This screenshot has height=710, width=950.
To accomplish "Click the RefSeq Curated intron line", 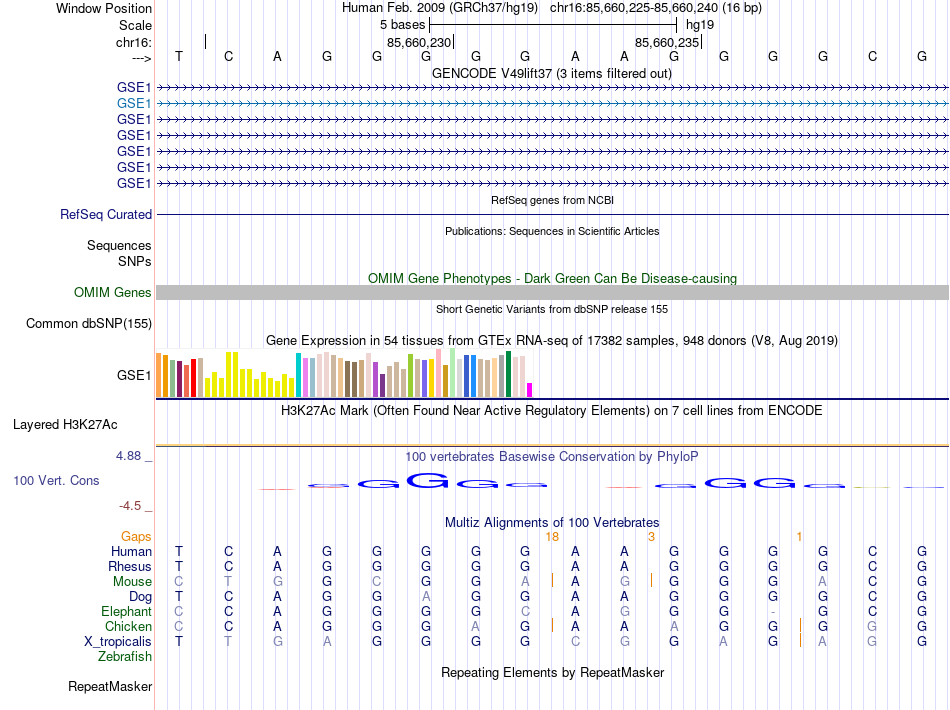I will 552,214.
